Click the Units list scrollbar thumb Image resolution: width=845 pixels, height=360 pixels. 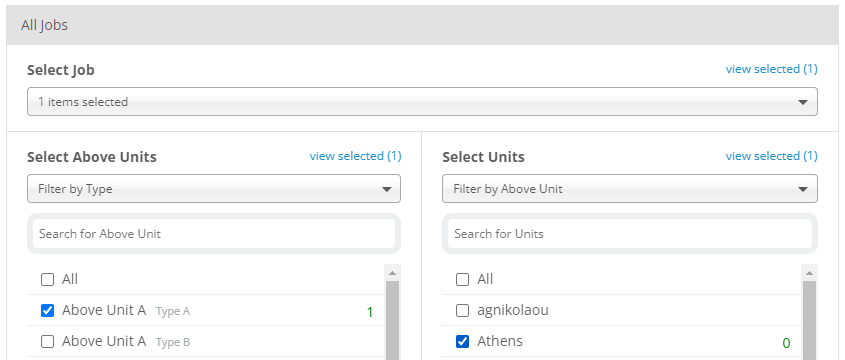click(x=809, y=320)
